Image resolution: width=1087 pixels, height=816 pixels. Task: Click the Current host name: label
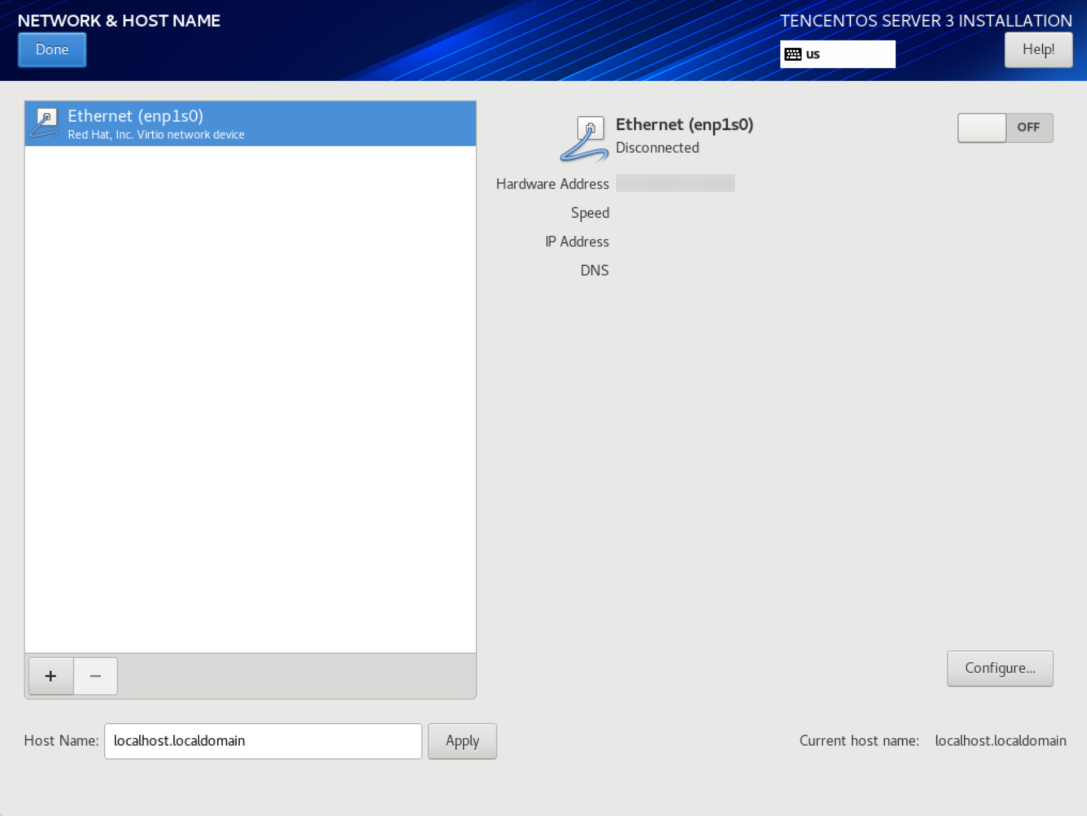(859, 740)
